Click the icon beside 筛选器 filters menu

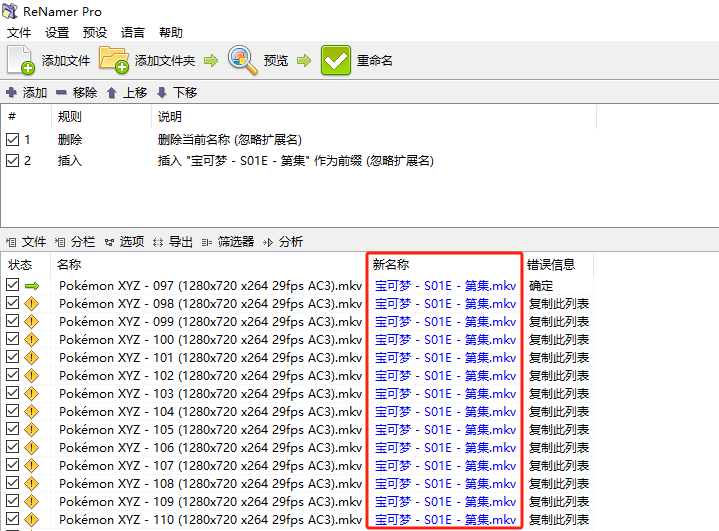click(x=207, y=242)
